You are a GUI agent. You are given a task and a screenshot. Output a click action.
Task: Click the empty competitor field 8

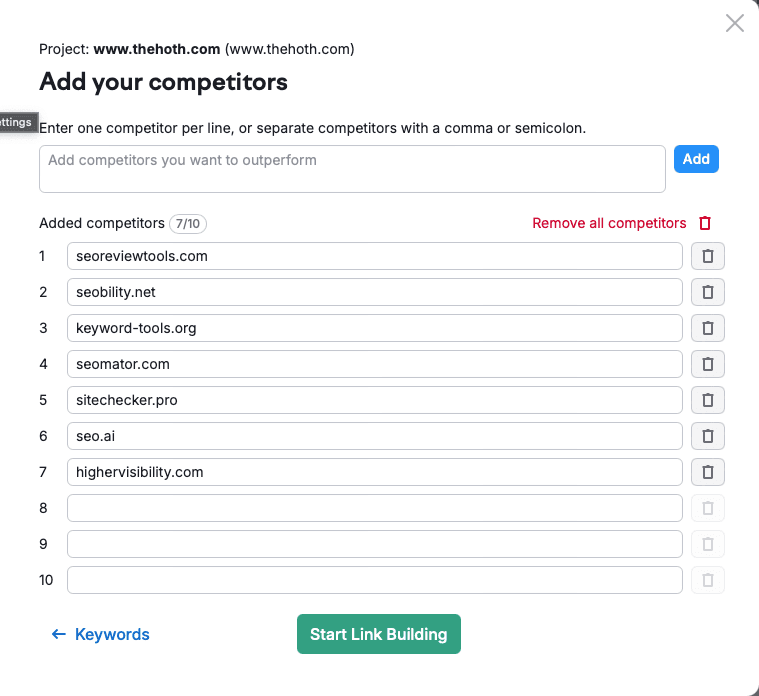click(x=375, y=508)
